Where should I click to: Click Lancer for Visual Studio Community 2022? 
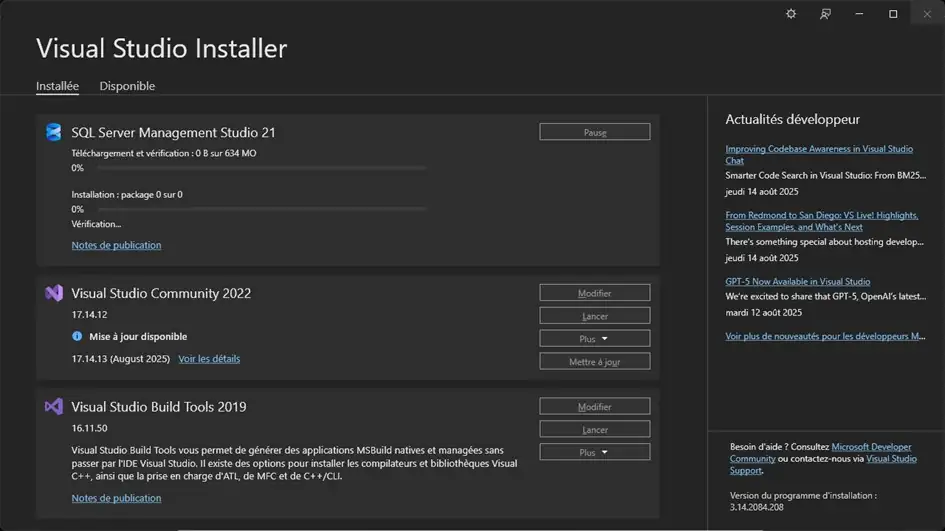pos(595,316)
